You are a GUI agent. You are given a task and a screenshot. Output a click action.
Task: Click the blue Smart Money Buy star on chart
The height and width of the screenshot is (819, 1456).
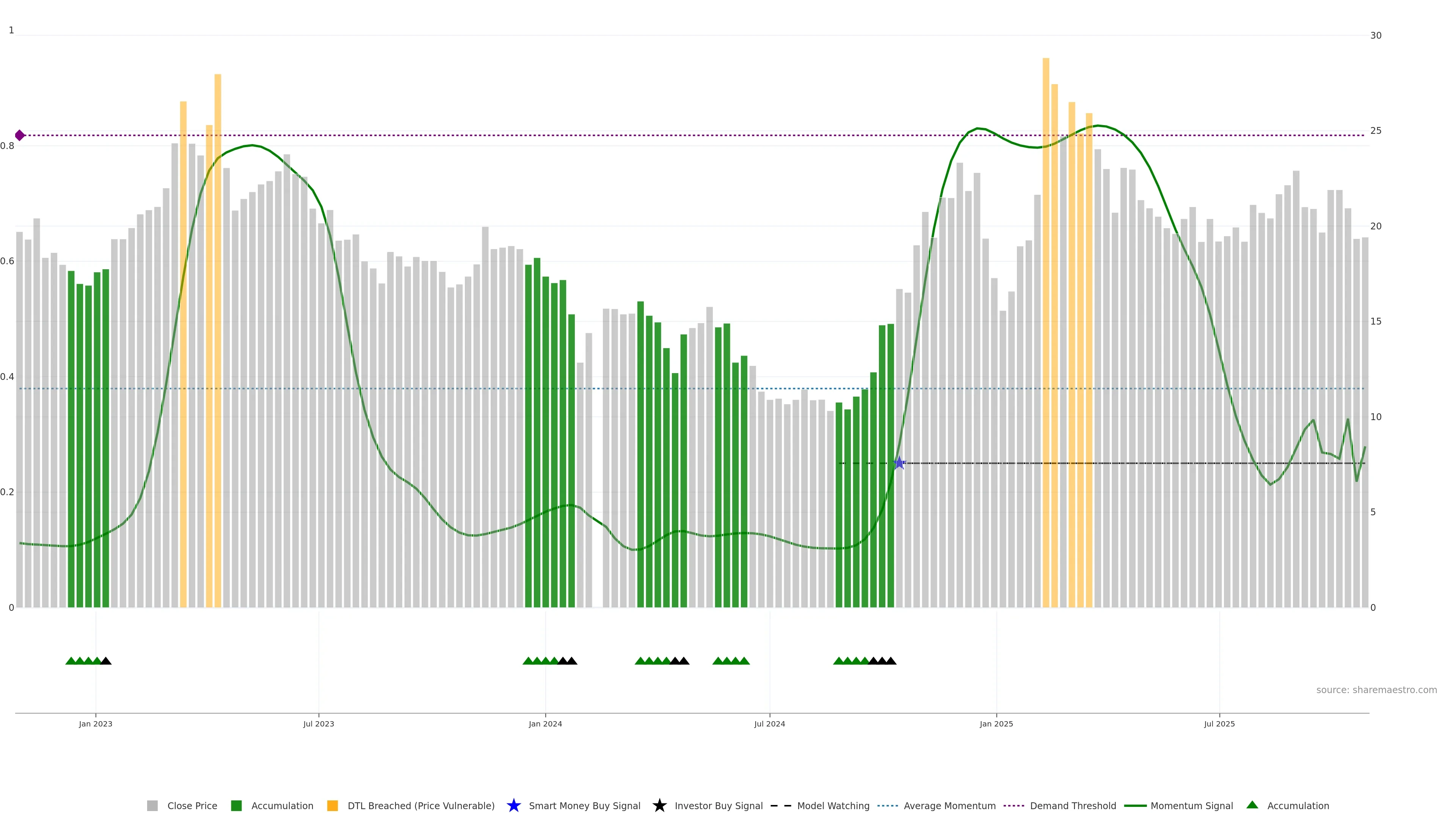point(899,463)
